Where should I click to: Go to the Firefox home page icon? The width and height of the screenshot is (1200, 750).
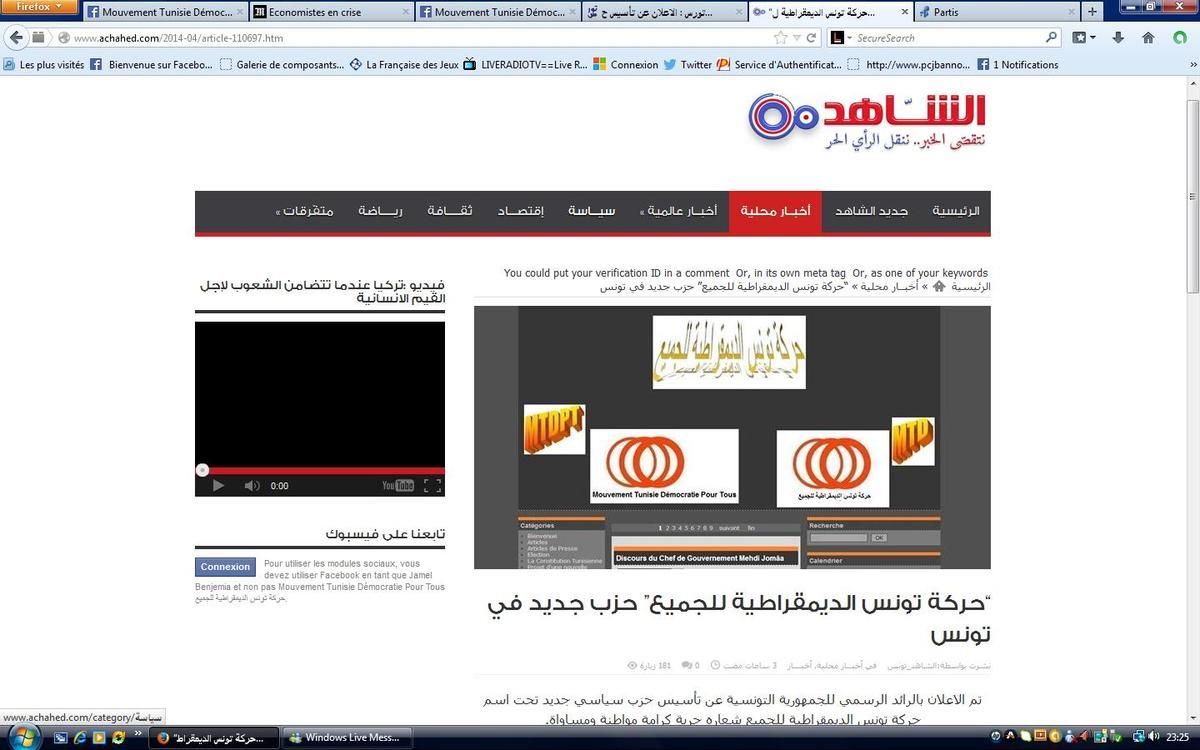(1148, 38)
